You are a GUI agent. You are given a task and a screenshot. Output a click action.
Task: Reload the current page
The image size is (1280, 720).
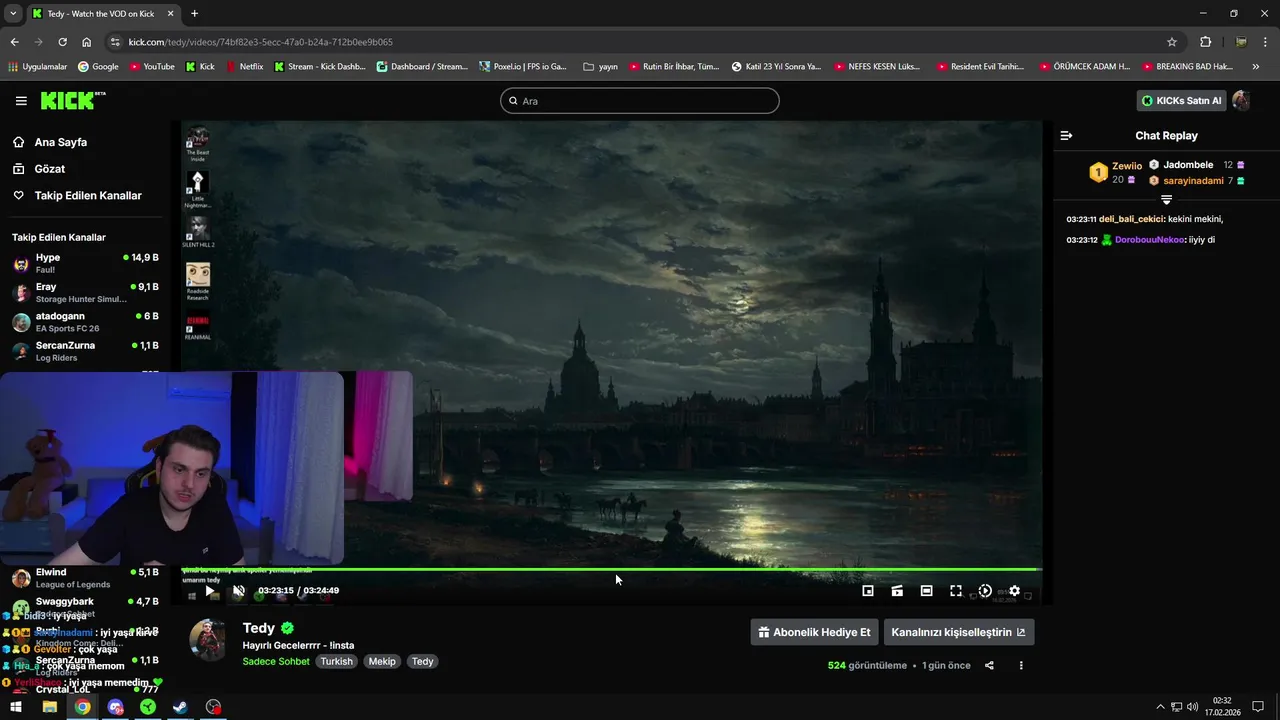point(62,42)
